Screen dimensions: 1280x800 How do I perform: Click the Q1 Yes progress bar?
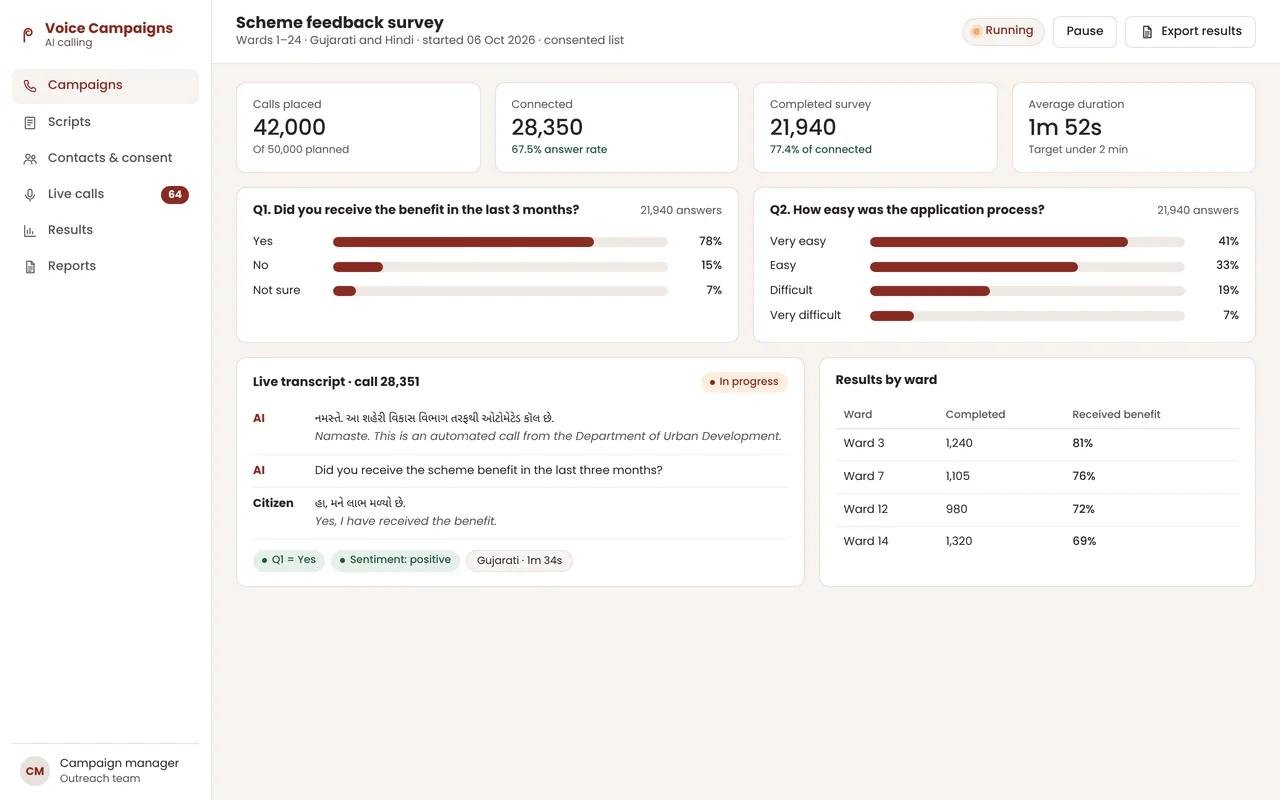tap(500, 242)
